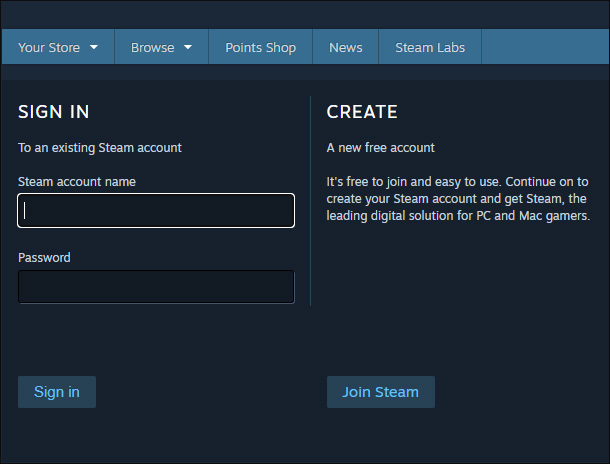The height and width of the screenshot is (464, 610).
Task: Click 'A new free account' text
Action: click(380, 148)
